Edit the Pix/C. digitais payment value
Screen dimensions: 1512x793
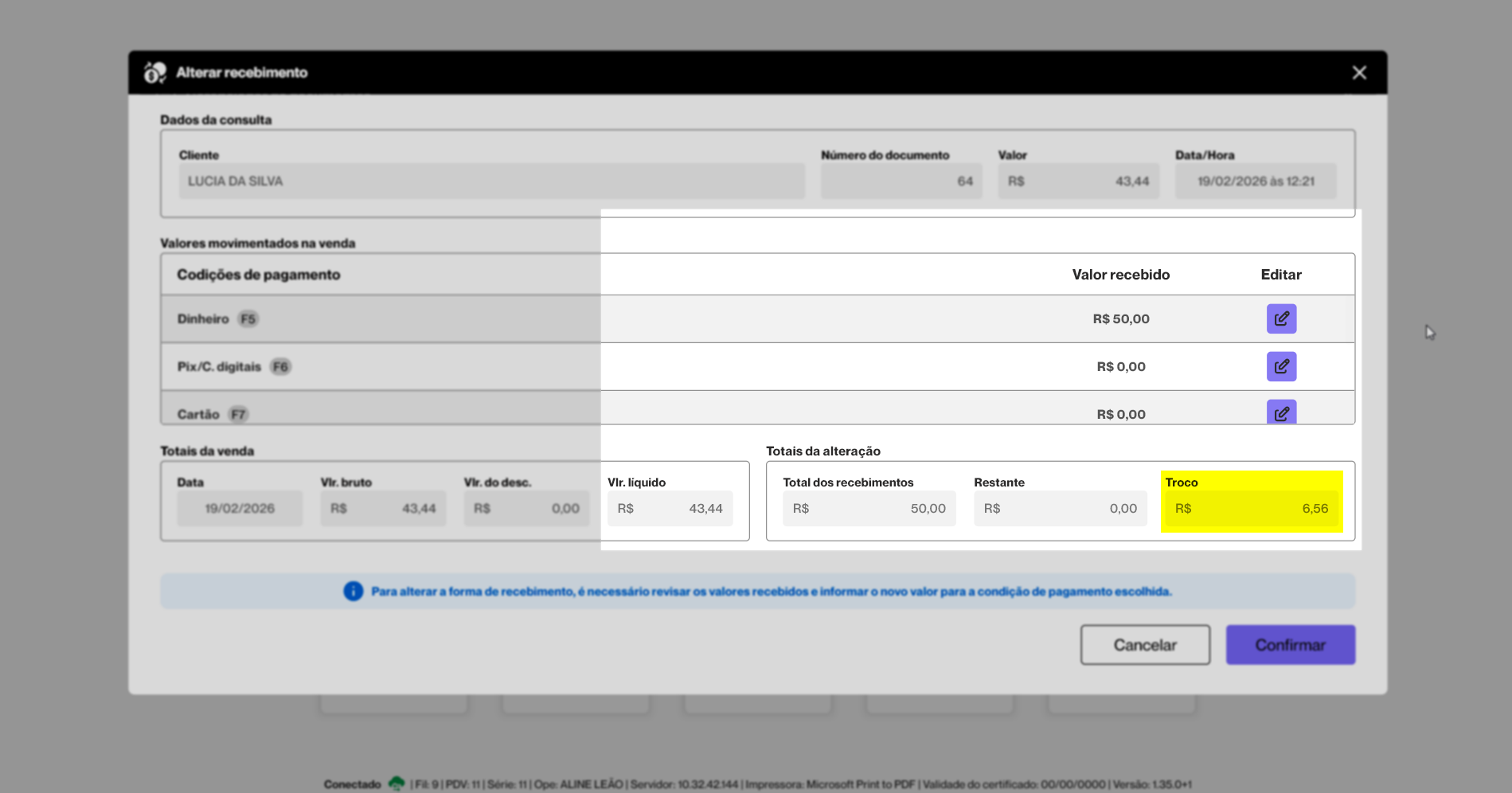pyautogui.click(x=1281, y=366)
